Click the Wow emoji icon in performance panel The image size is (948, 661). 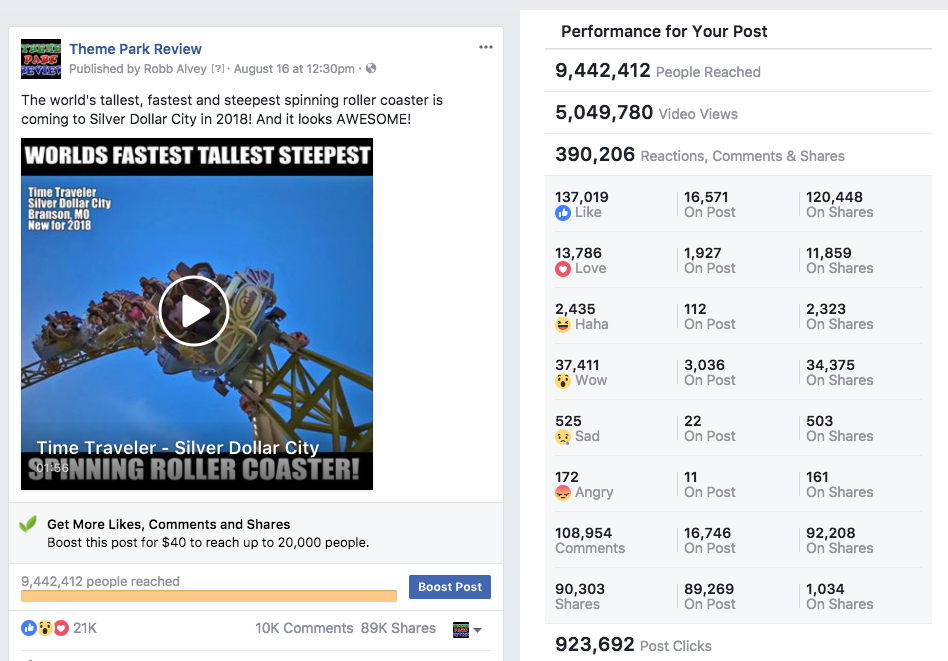(563, 381)
